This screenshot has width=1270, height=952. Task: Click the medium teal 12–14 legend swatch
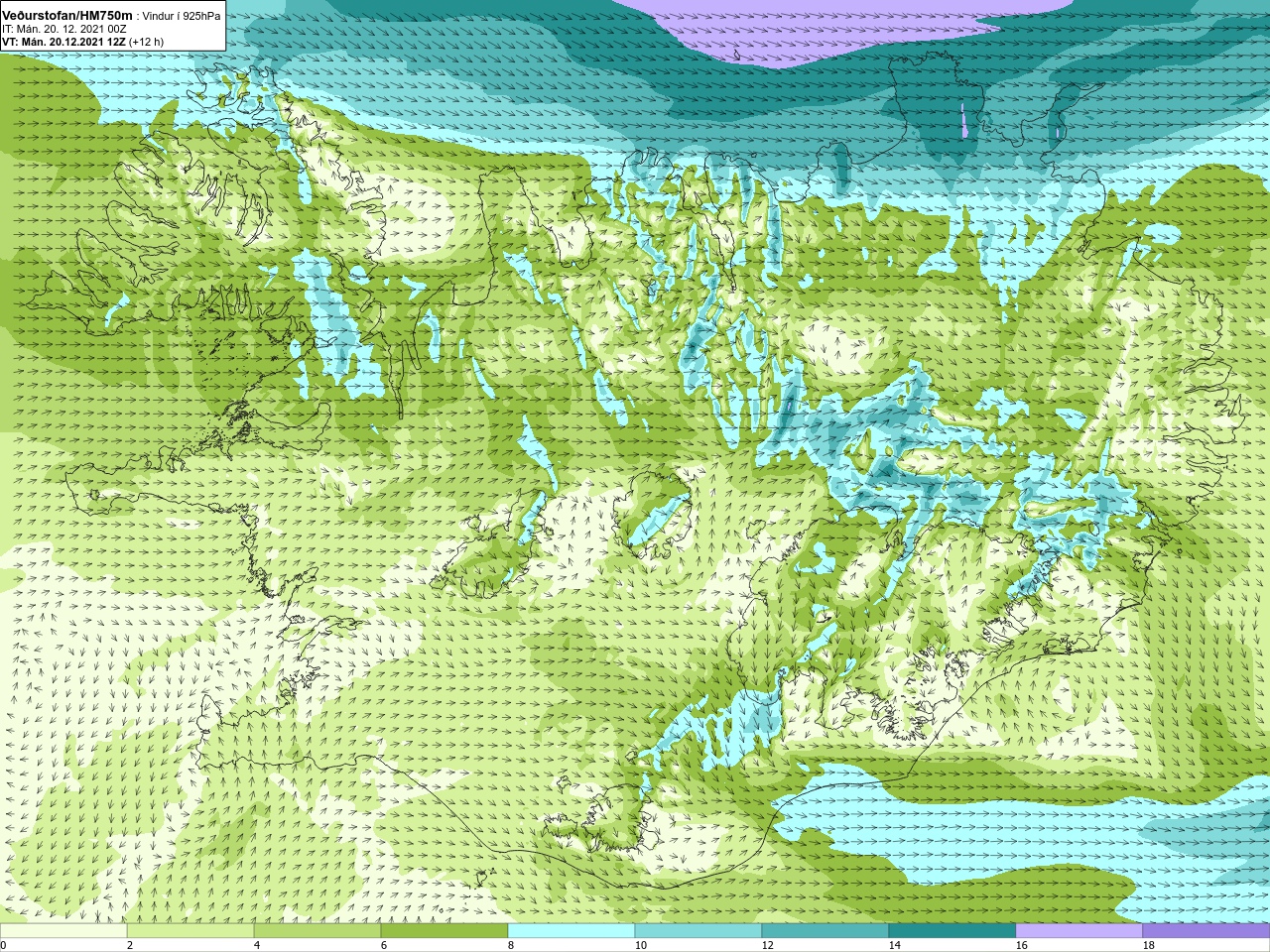(x=825, y=931)
